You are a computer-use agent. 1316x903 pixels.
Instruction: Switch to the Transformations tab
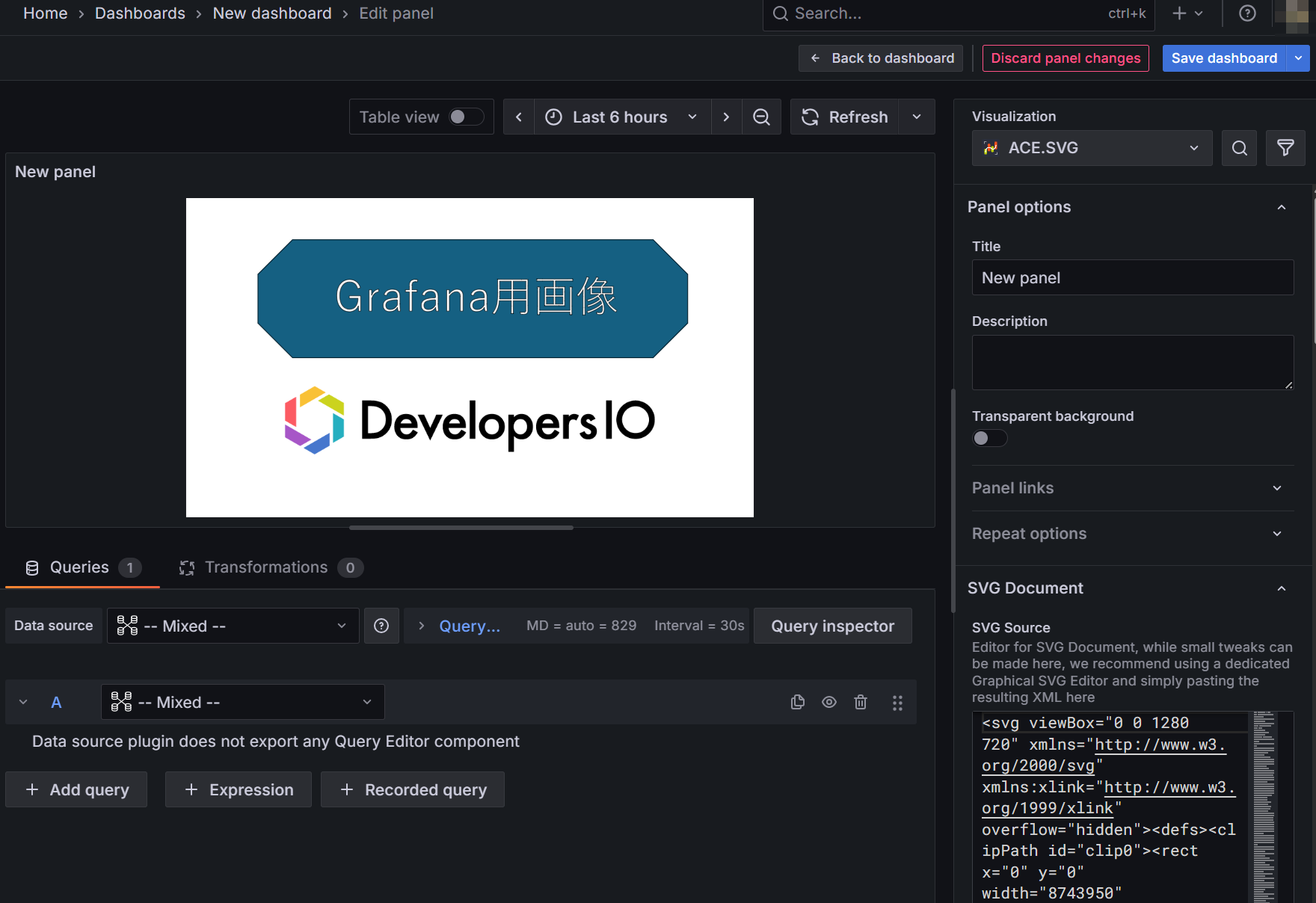click(x=271, y=567)
